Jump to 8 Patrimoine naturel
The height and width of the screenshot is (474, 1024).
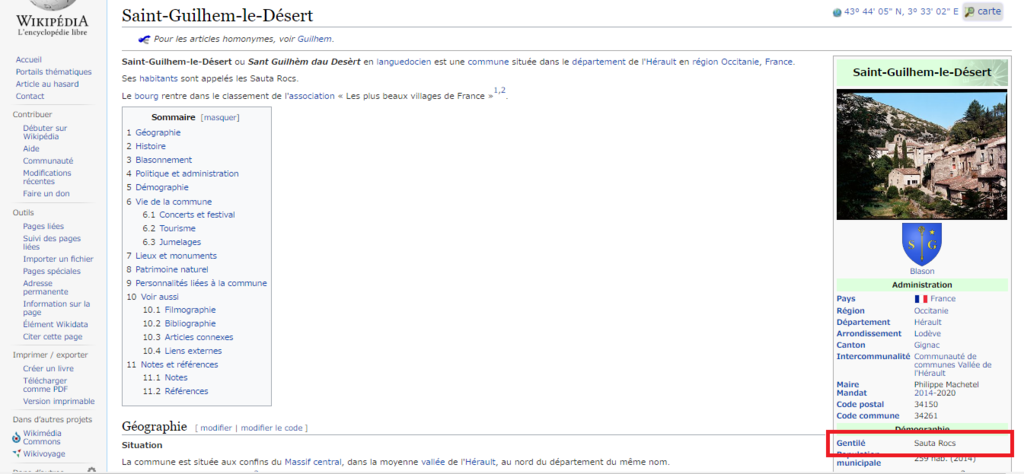(x=167, y=270)
